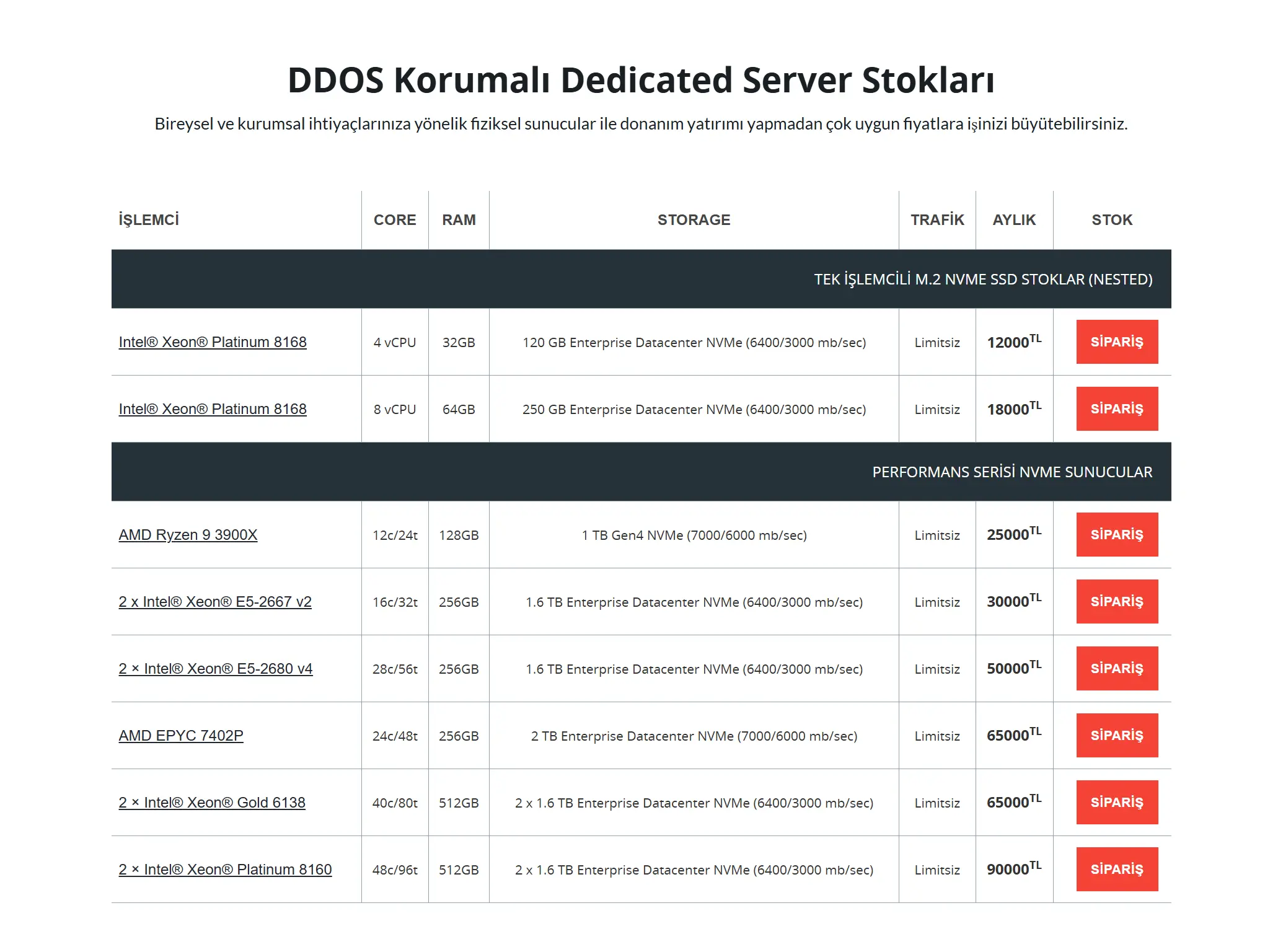Click the 64GB RAM cell
This screenshot has height=952, width=1265.
coord(459,410)
